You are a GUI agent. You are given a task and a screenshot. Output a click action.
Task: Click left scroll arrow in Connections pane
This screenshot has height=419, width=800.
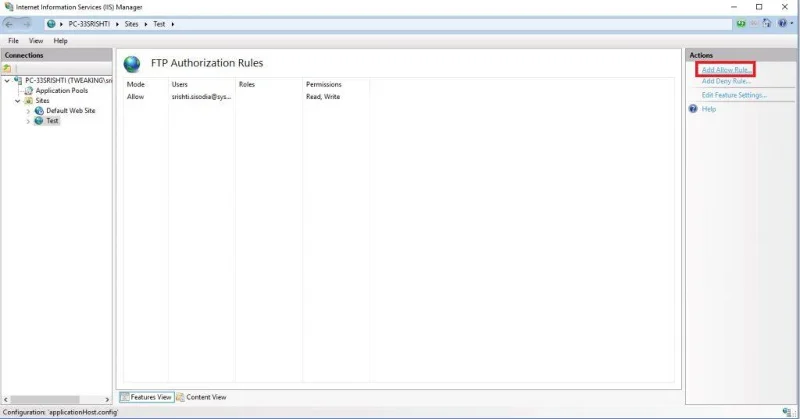pos(6,400)
